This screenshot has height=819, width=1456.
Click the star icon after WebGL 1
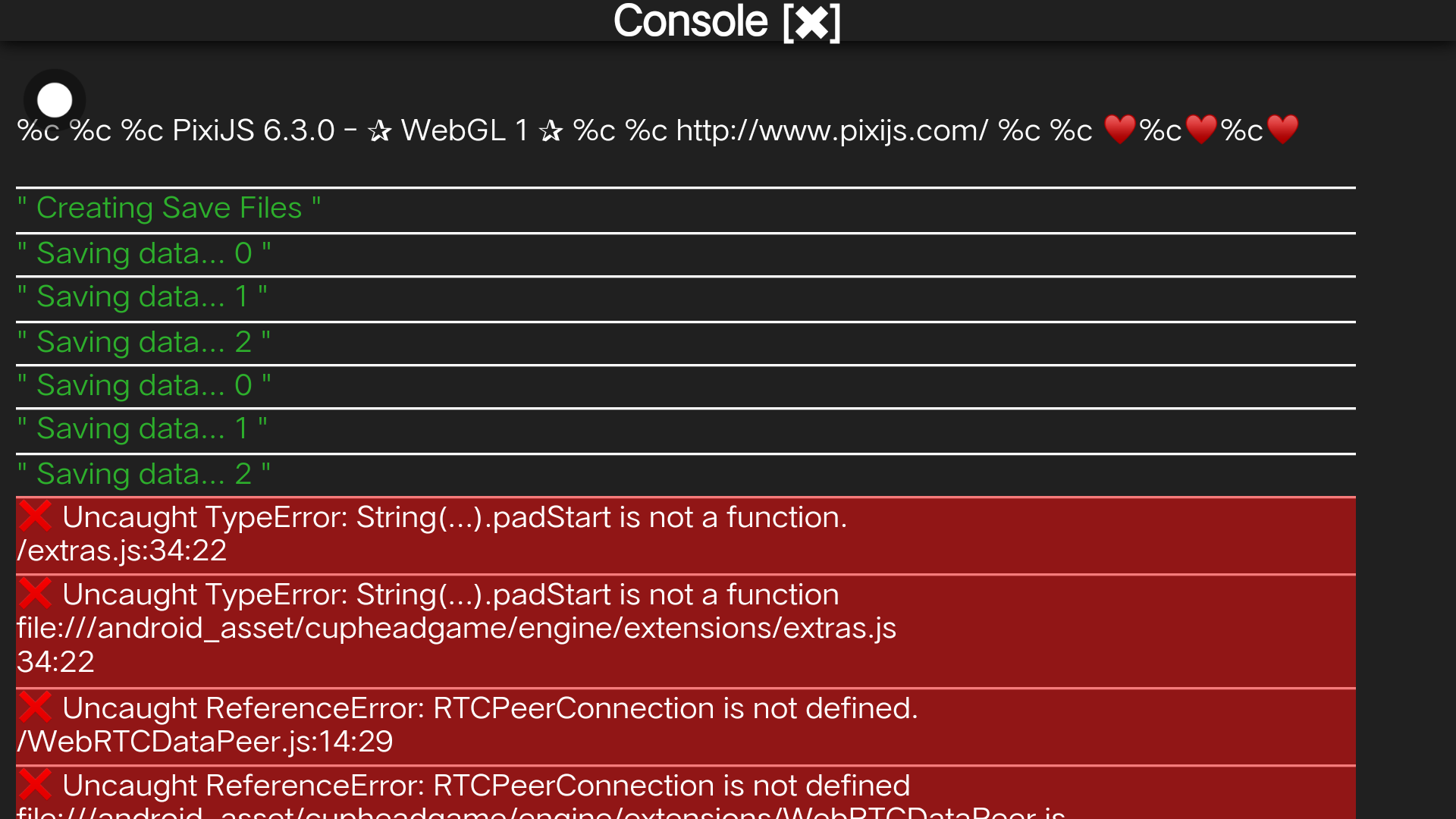tap(551, 131)
